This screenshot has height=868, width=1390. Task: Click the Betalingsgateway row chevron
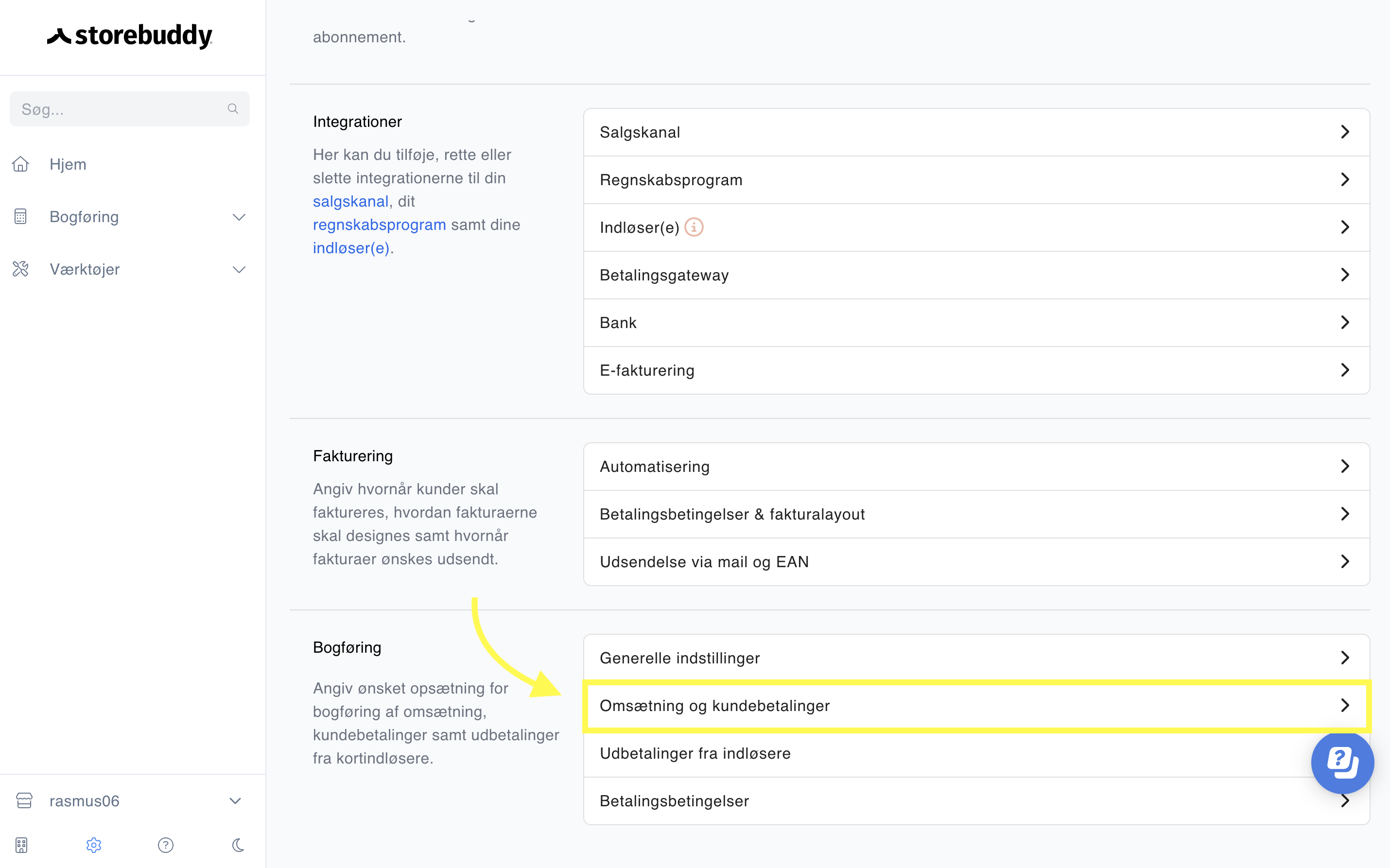1345,275
